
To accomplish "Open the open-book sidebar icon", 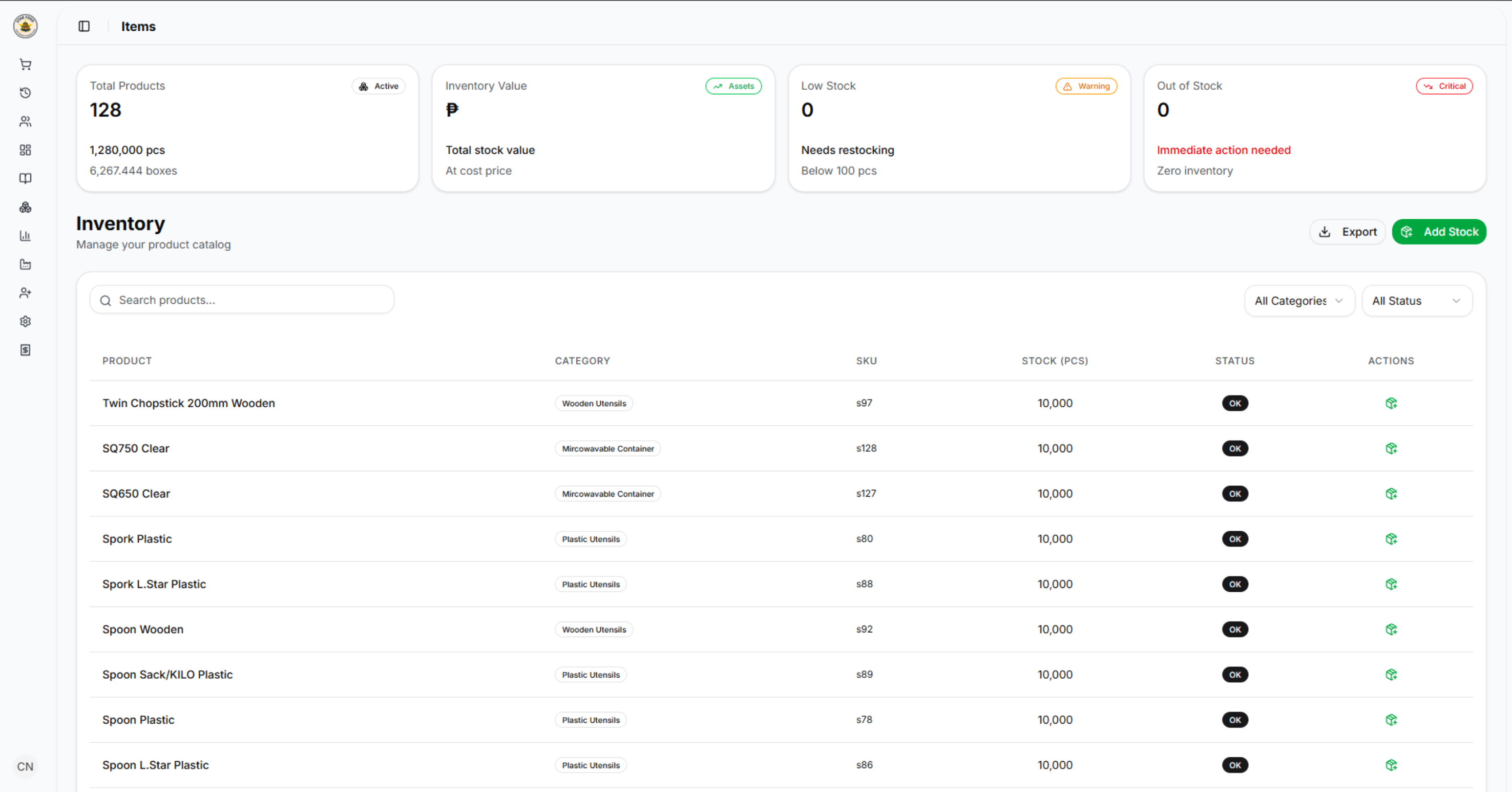I will click(25, 178).
